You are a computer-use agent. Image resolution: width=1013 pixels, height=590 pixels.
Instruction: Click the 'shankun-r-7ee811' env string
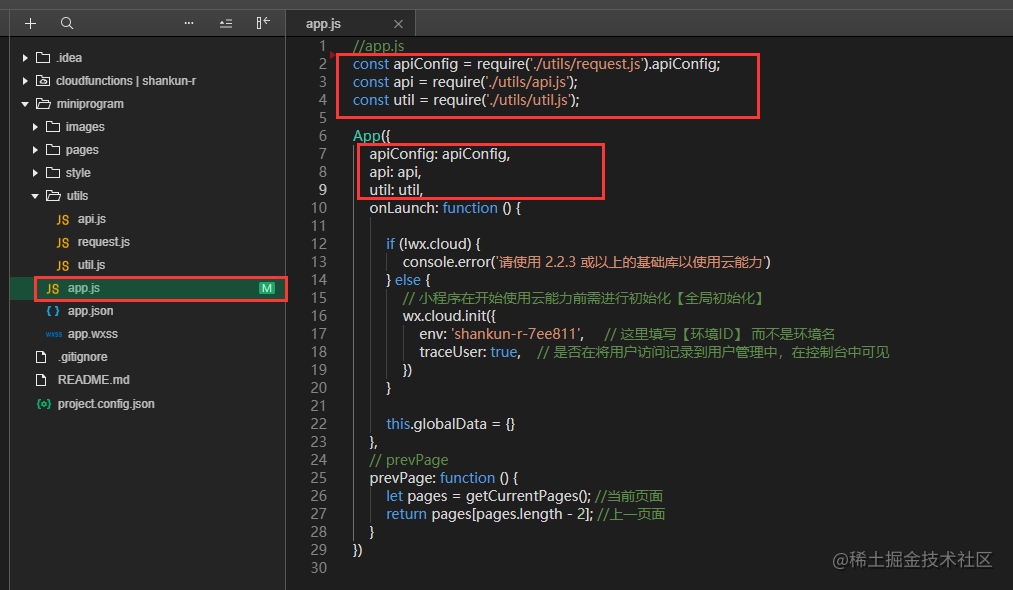517,334
